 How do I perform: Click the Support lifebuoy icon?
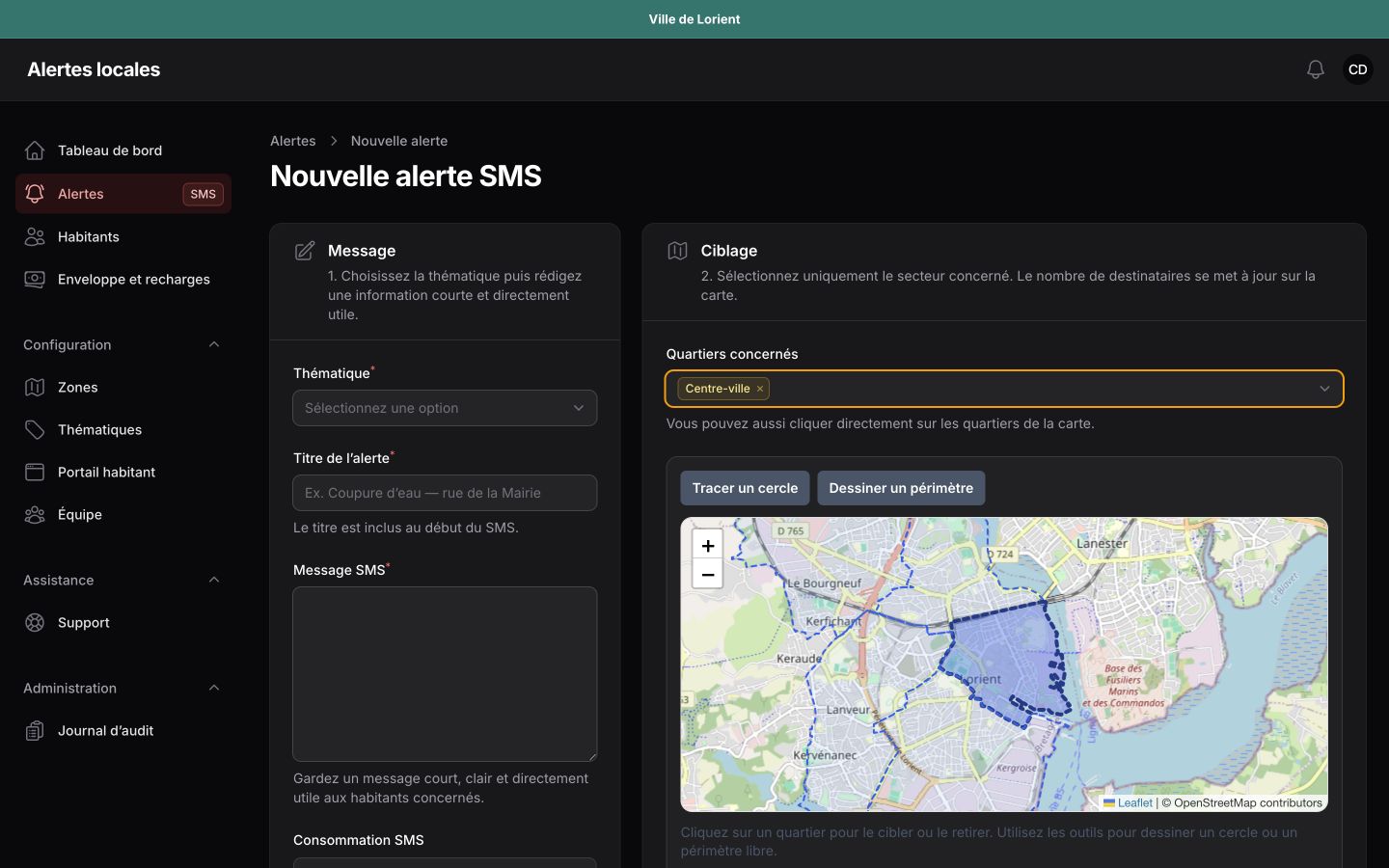(x=35, y=622)
